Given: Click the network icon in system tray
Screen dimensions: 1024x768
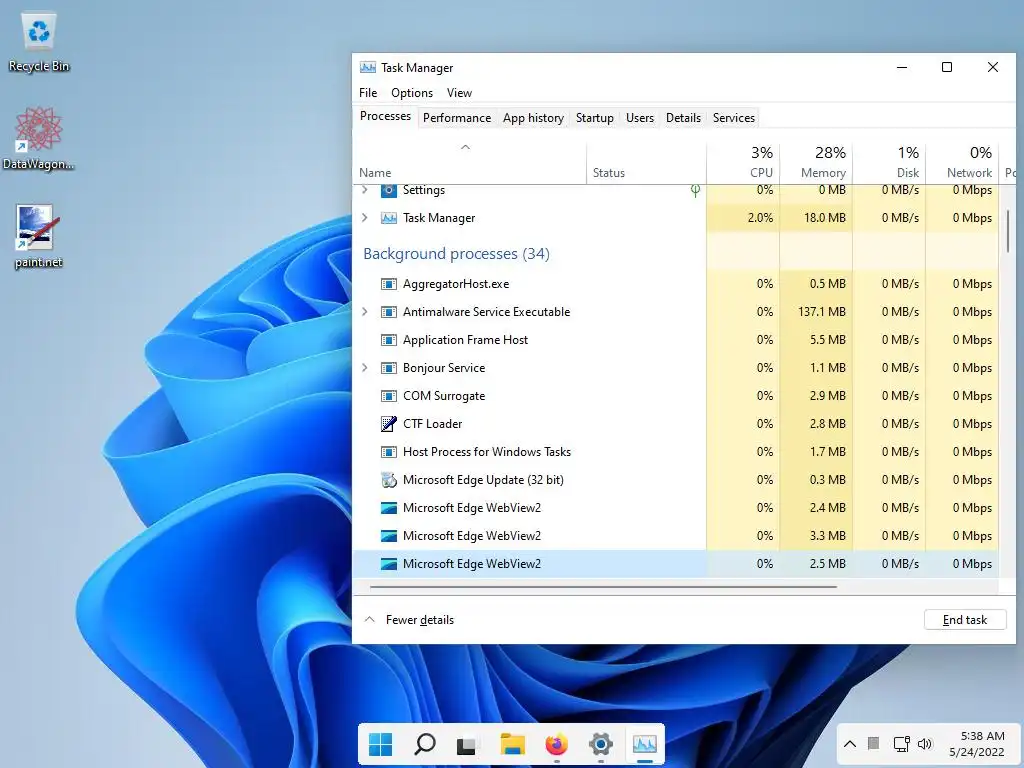Looking at the screenshot, I should click(x=902, y=744).
